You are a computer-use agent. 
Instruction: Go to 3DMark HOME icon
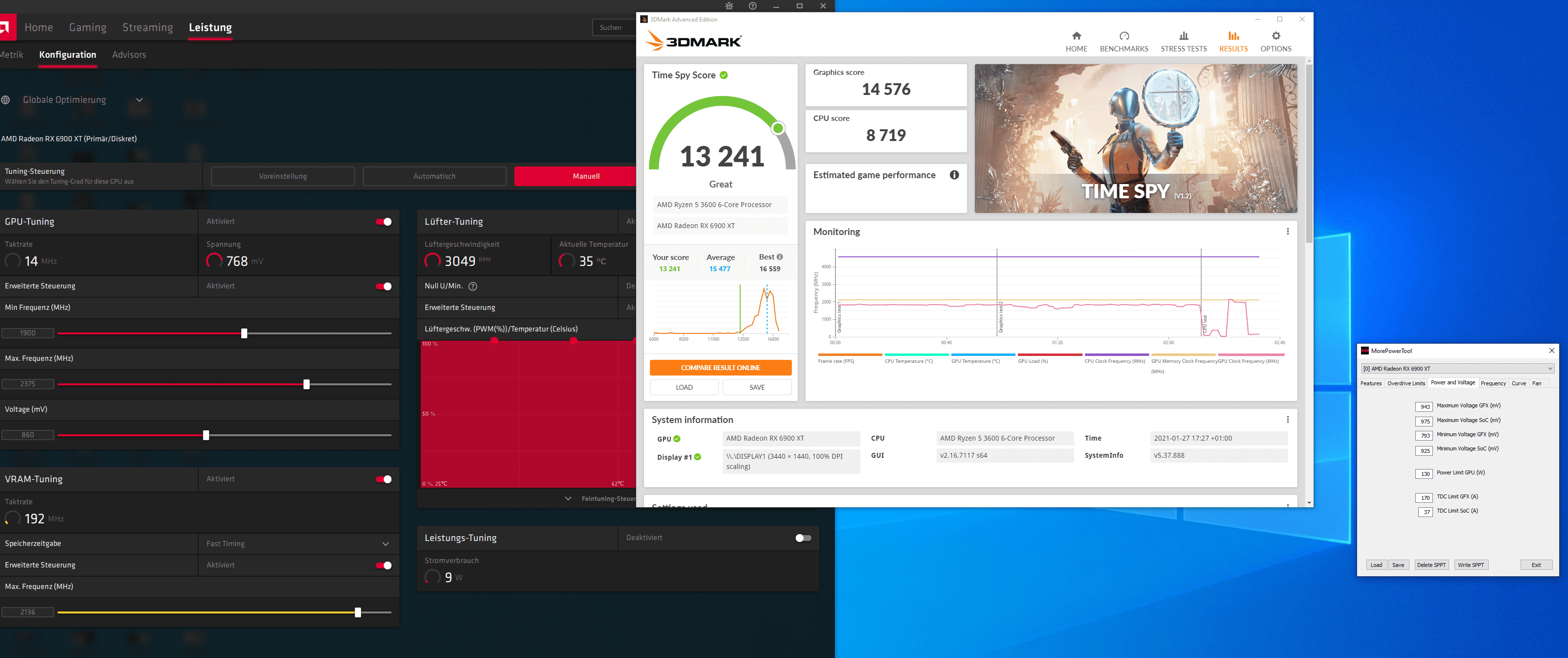point(1076,42)
